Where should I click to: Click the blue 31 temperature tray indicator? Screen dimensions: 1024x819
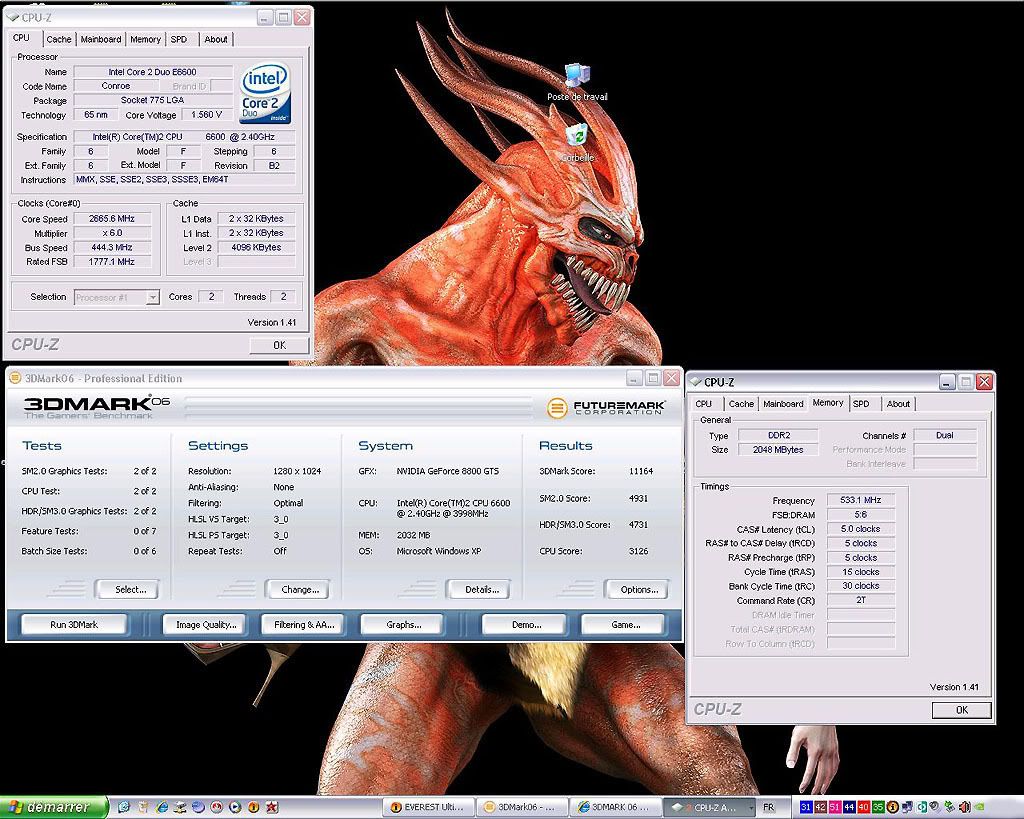point(806,807)
